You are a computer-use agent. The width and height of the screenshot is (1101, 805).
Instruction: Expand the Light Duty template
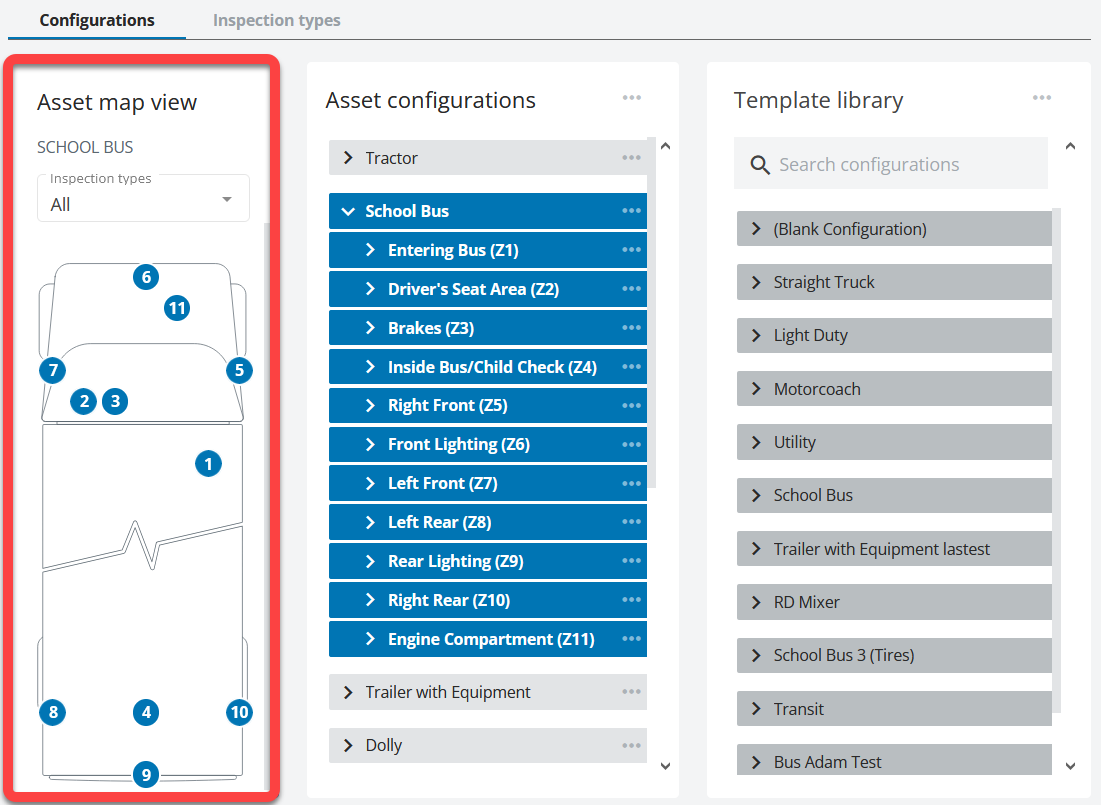tap(756, 335)
